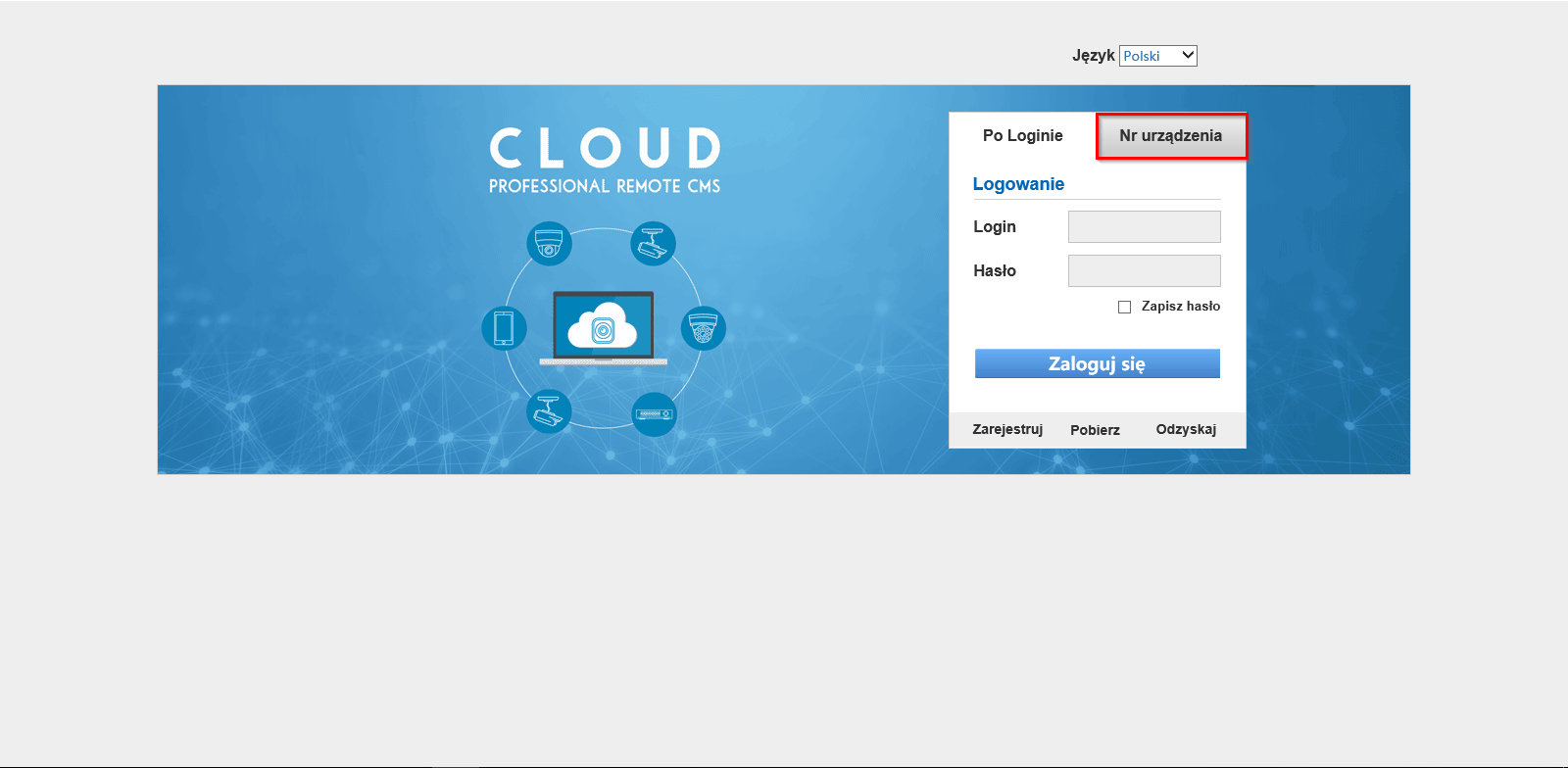Screen dimensions: 1568x768
Task: Click the CLOUD logo text
Action: pos(605,148)
